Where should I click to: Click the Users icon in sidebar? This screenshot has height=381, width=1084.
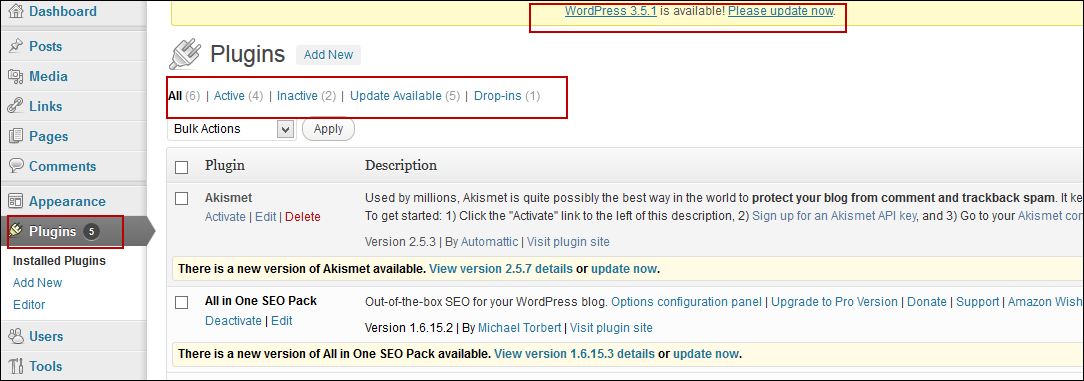pyautogui.click(x=16, y=337)
